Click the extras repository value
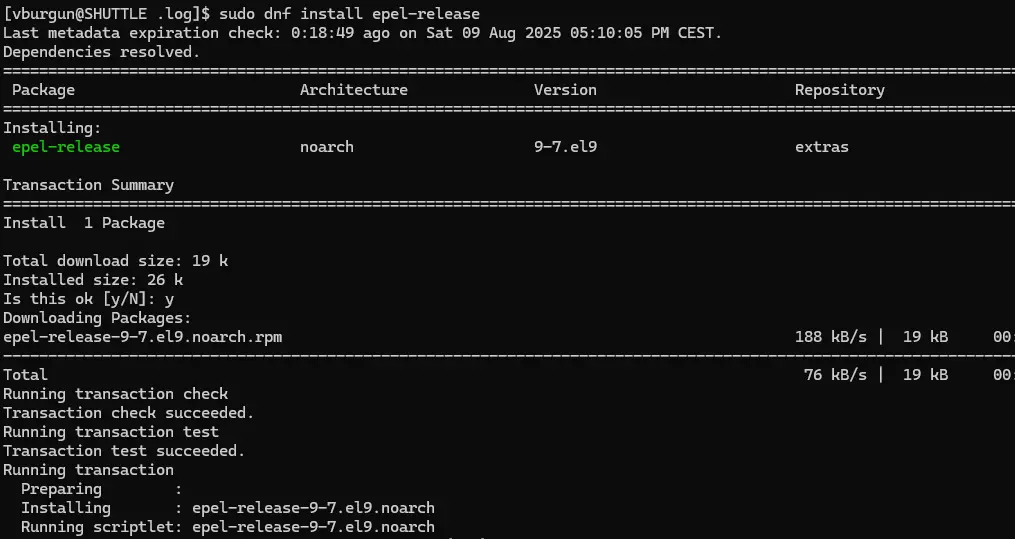The image size is (1015, 539). (x=821, y=147)
